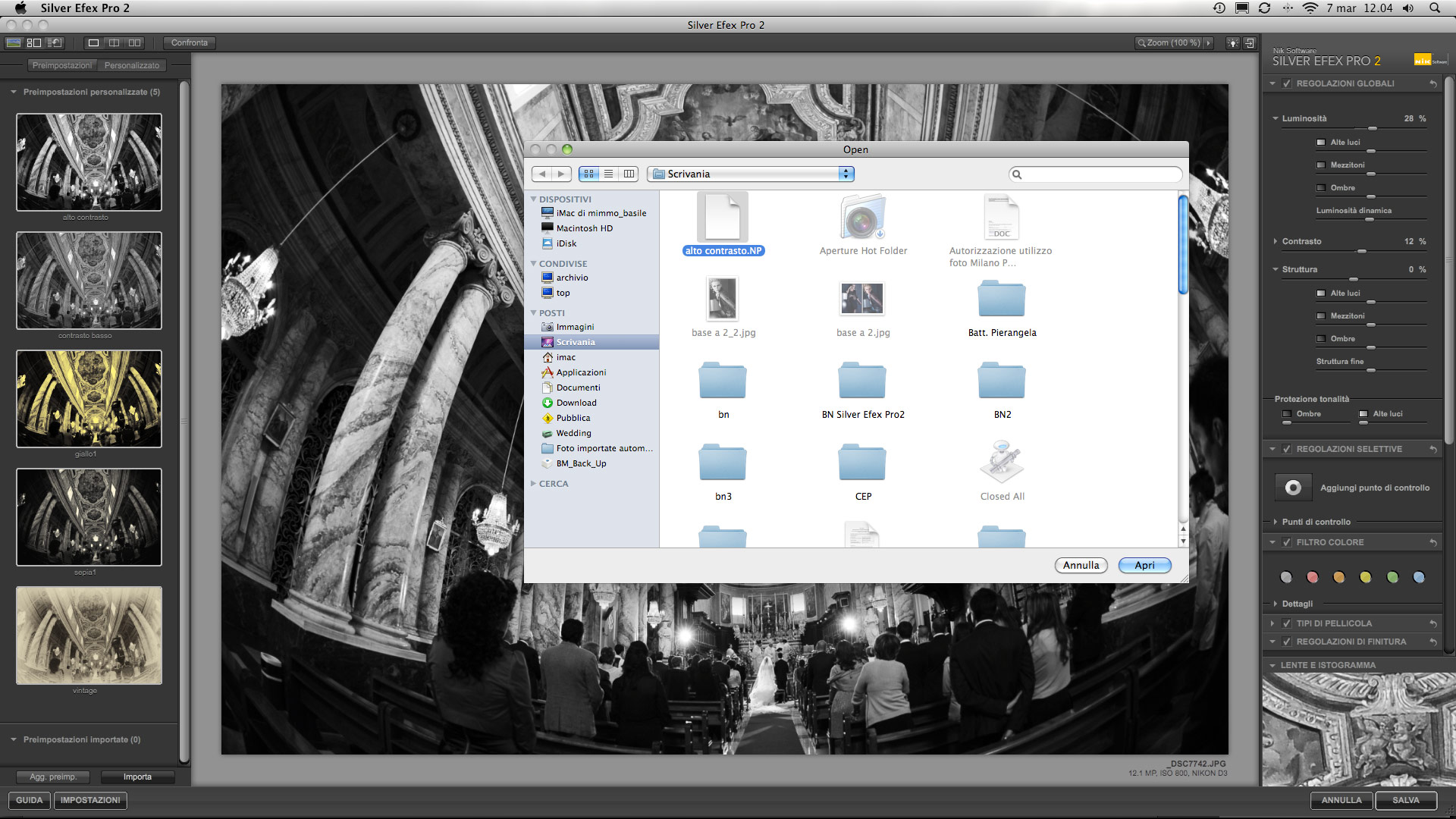Select the CEP folder
Image resolution: width=1456 pixels, height=819 pixels.
click(863, 472)
